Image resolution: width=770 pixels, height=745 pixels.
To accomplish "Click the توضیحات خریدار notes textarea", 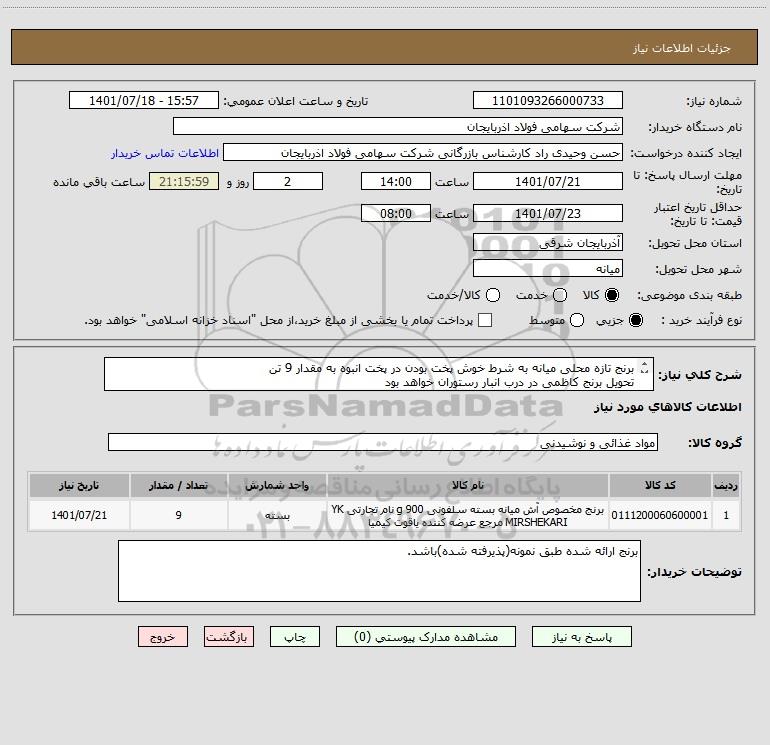I will coord(379,571).
